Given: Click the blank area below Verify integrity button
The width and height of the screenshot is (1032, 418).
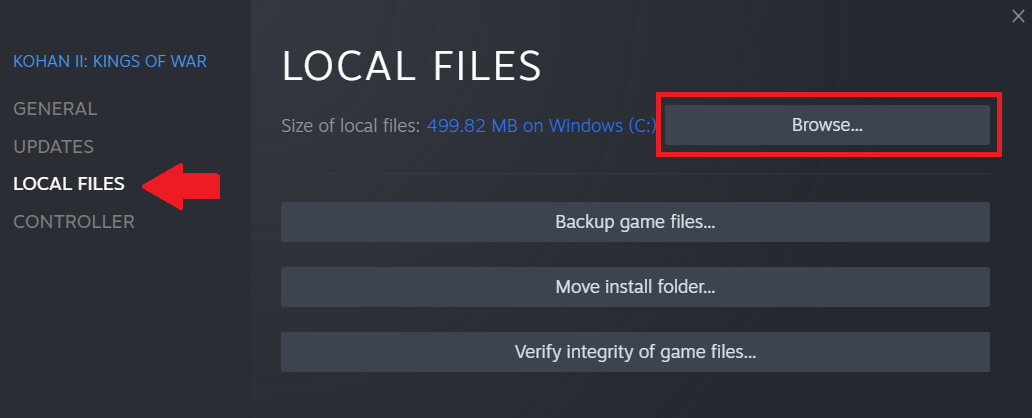Looking at the screenshot, I should tap(635, 396).
